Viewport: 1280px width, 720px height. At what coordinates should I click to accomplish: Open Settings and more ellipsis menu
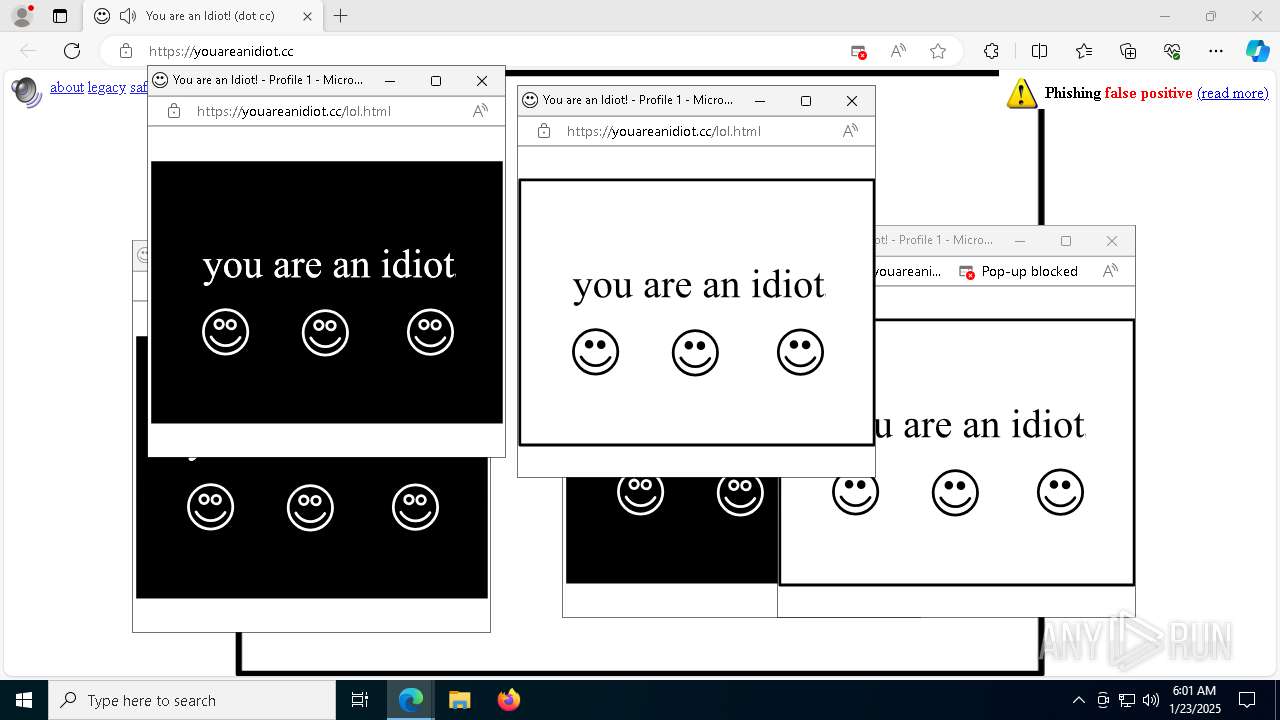1216,51
